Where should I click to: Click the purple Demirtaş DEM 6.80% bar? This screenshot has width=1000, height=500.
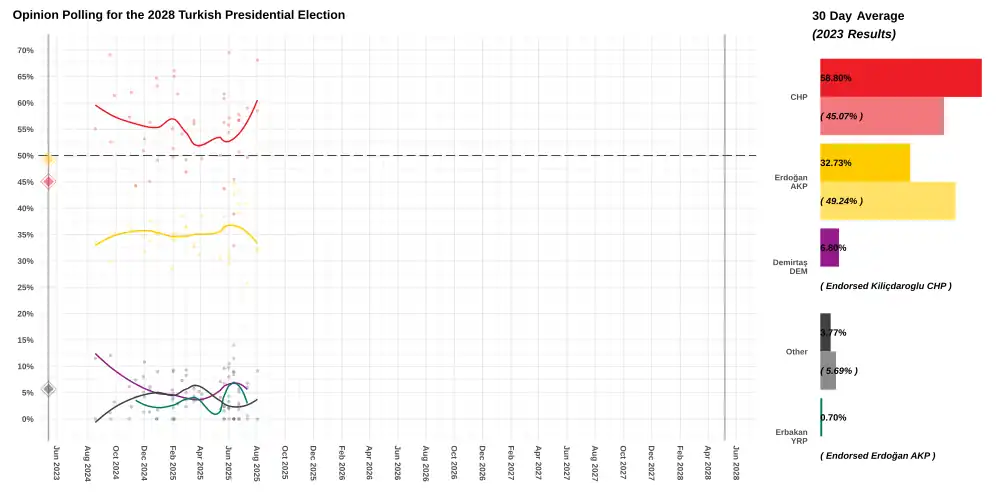coord(829,247)
